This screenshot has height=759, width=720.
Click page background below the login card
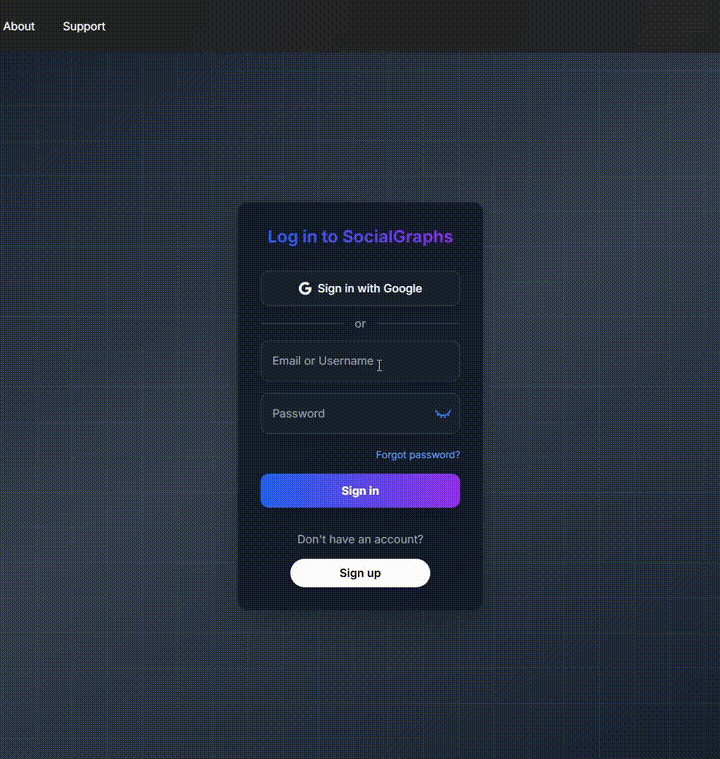tap(360, 680)
